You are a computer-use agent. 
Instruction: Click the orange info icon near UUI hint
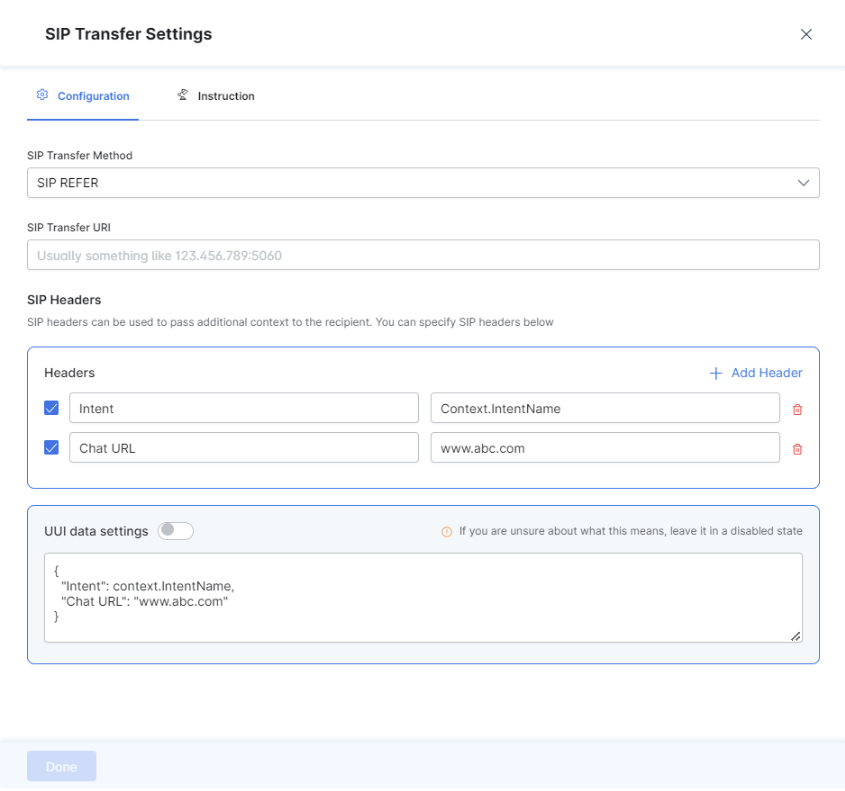pyautogui.click(x=447, y=532)
